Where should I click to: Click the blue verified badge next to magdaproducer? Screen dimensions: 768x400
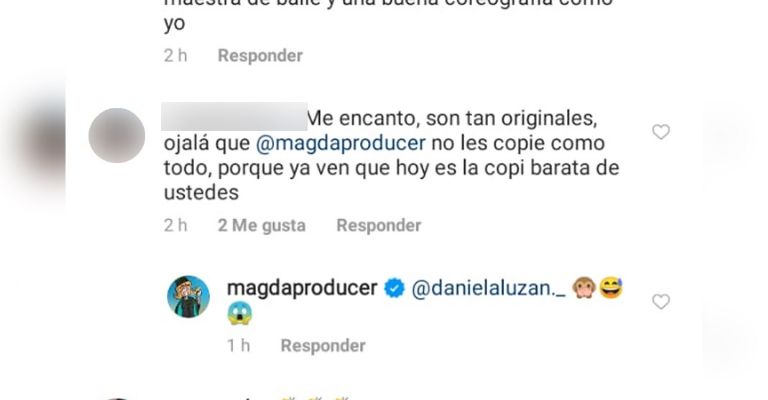pos(394,288)
